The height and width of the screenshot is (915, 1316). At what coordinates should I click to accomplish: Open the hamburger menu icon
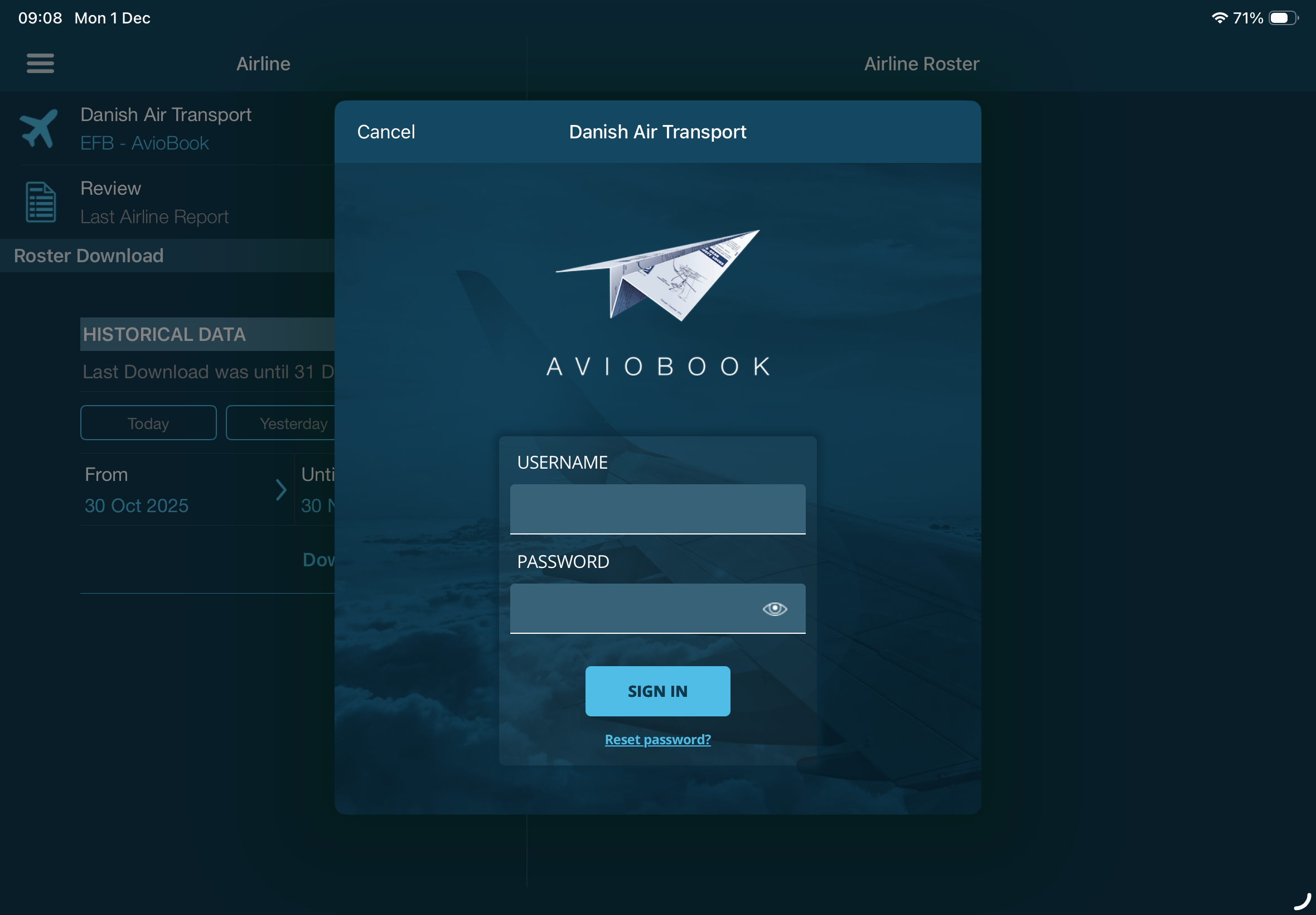40,63
